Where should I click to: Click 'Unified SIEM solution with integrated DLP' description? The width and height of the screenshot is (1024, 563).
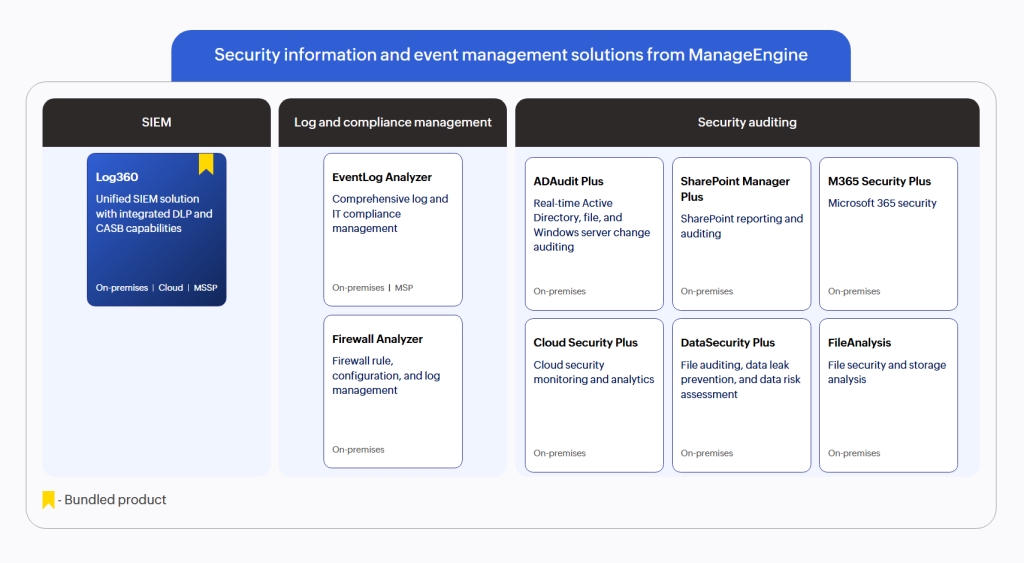[x=154, y=214]
